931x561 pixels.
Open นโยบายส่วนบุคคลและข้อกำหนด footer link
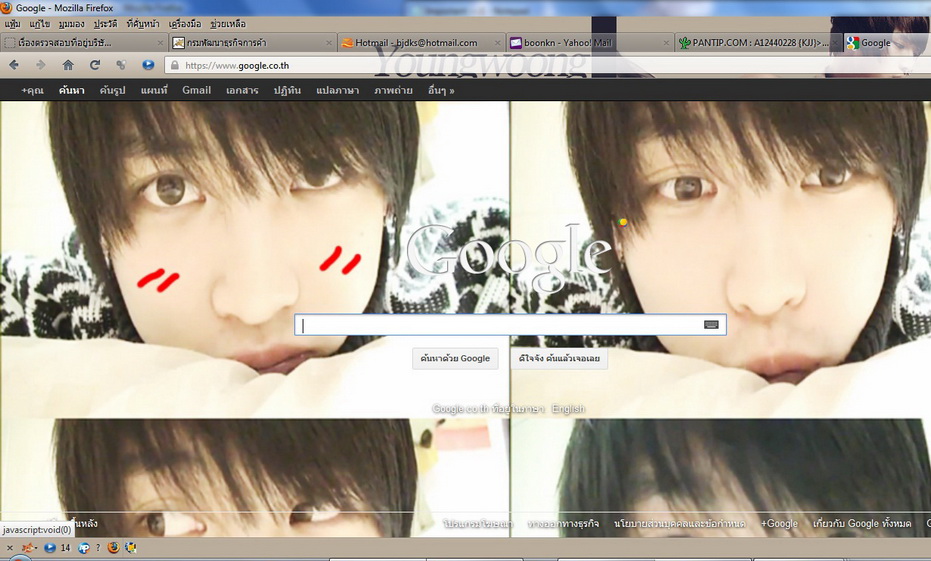(x=680, y=524)
